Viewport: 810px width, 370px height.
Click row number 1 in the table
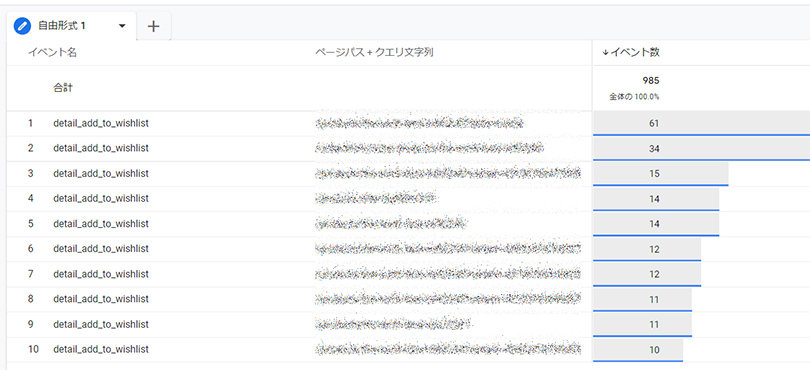tap(30, 123)
